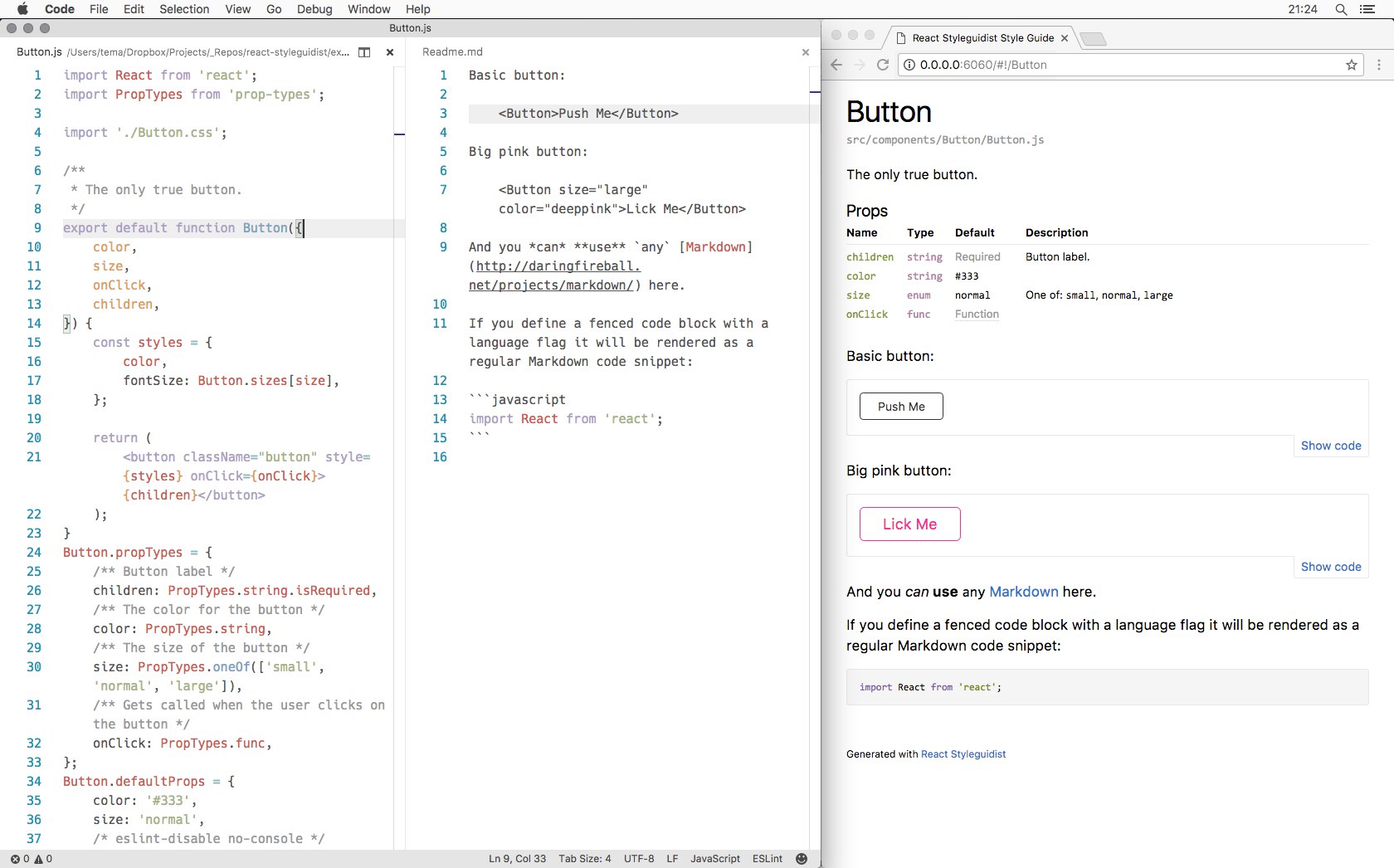This screenshot has width=1394, height=868.
Task: Open the File menu
Action: 99,9
